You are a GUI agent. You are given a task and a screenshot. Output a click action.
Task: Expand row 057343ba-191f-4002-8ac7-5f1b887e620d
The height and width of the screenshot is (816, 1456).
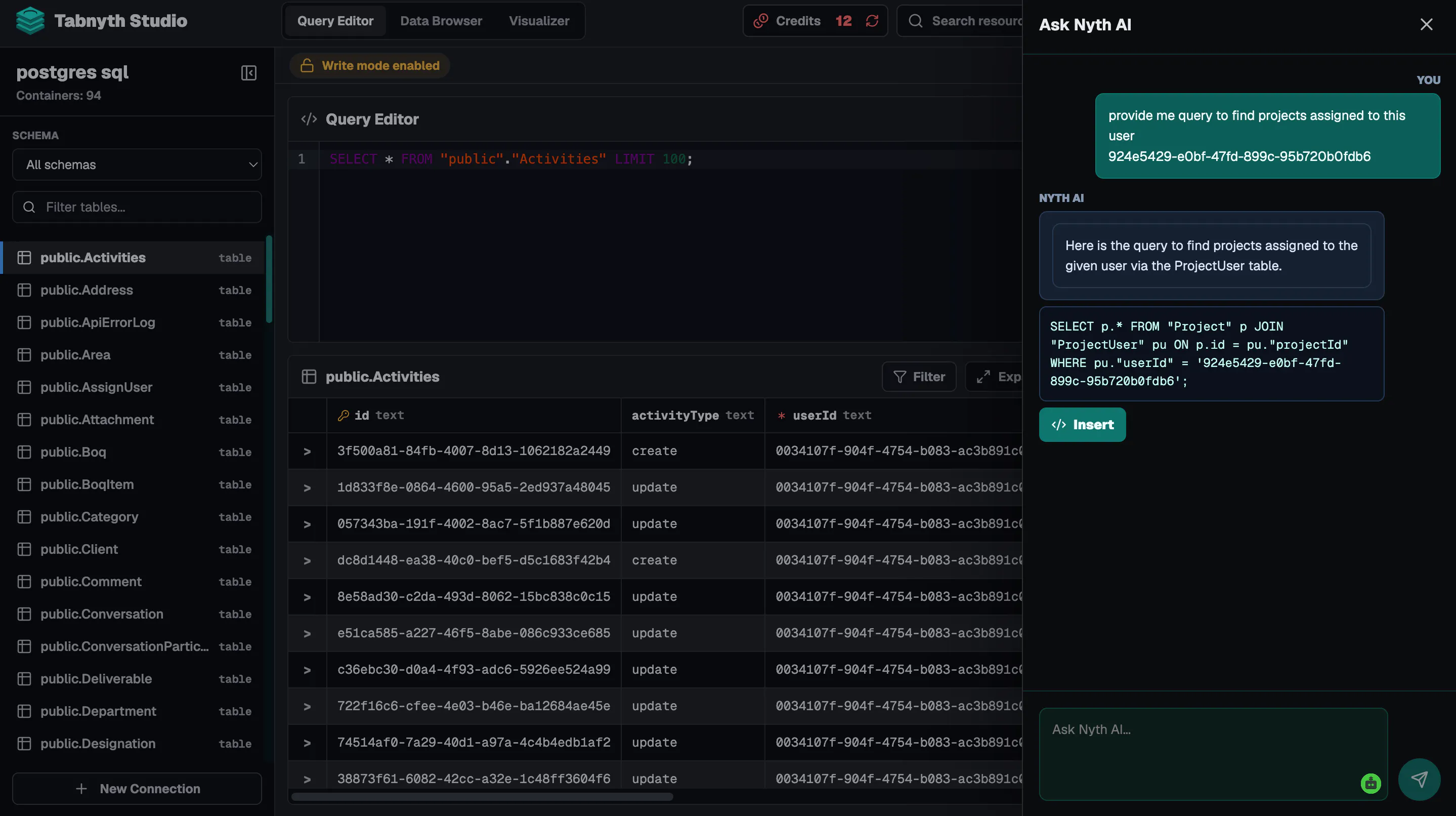tap(307, 524)
